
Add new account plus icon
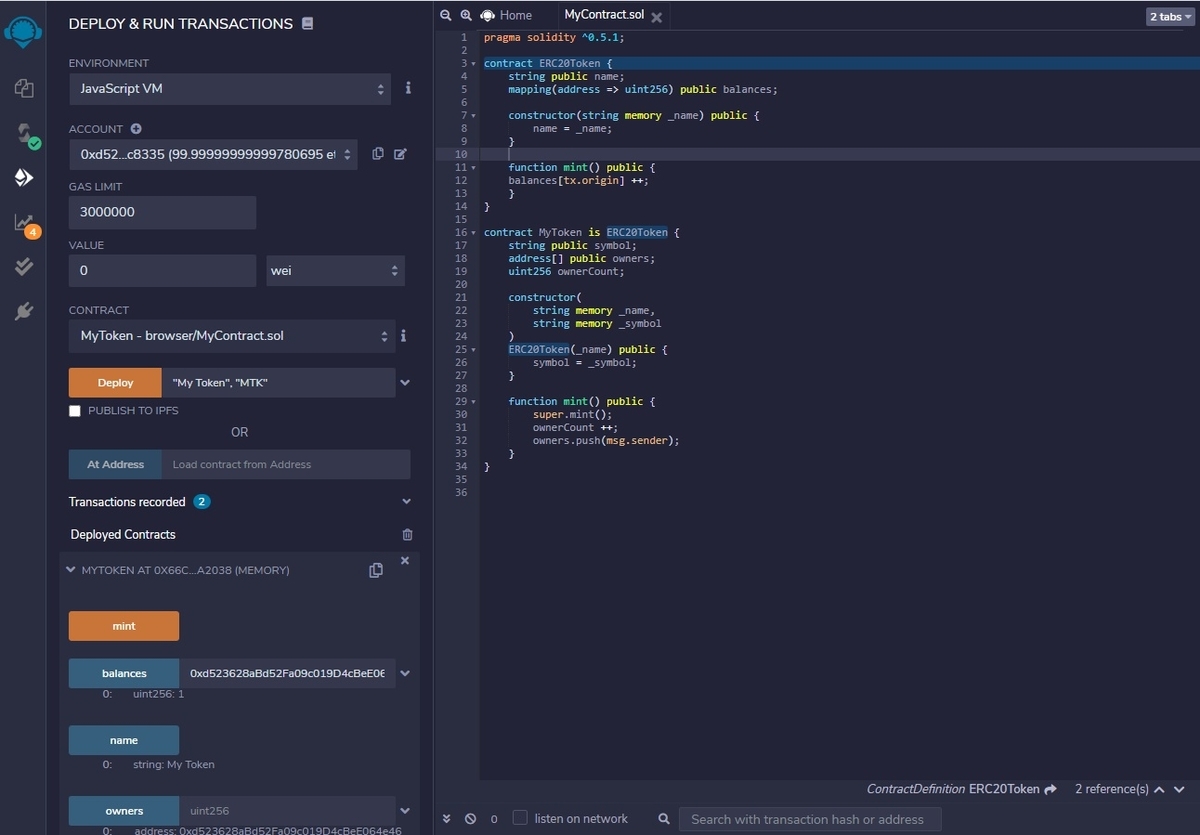[x=136, y=129]
